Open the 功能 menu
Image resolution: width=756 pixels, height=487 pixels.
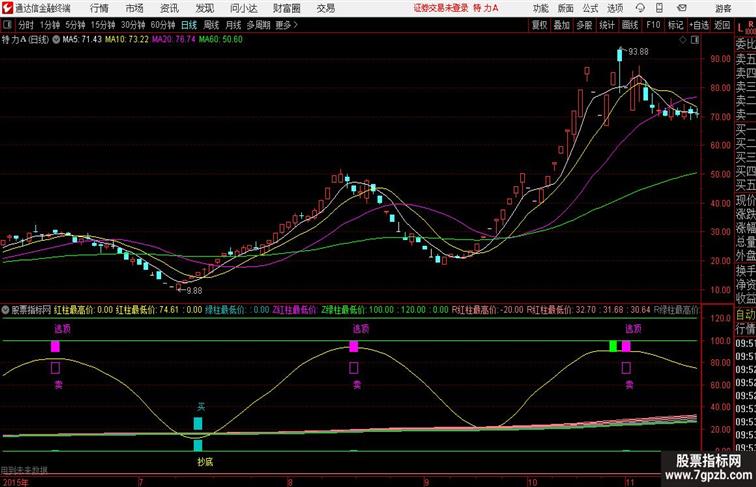click(x=540, y=8)
